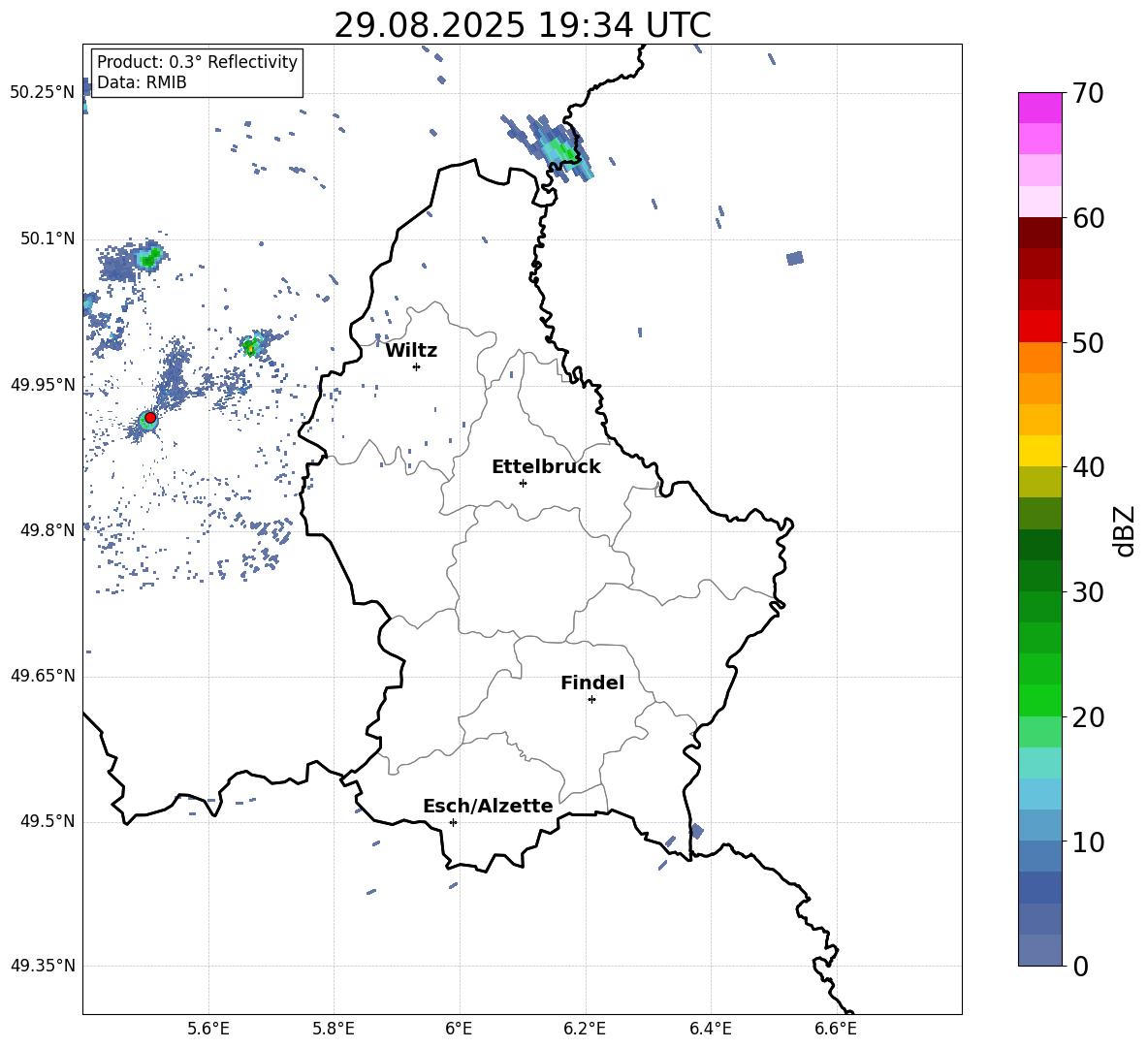Click the Wiltz cross marker

click(x=417, y=366)
